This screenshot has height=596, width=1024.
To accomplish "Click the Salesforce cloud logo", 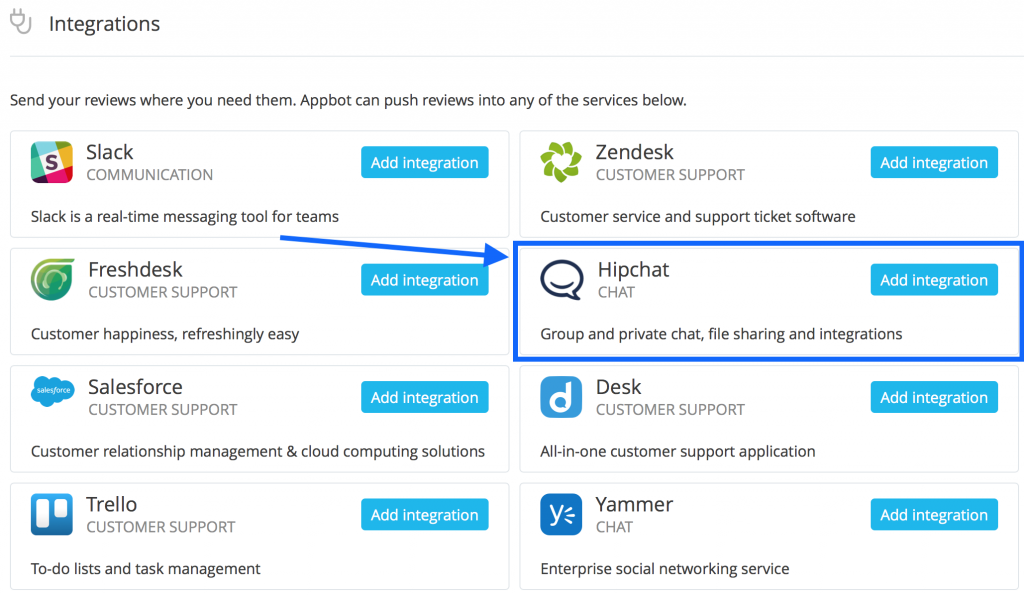I will pyautogui.click(x=53, y=391).
